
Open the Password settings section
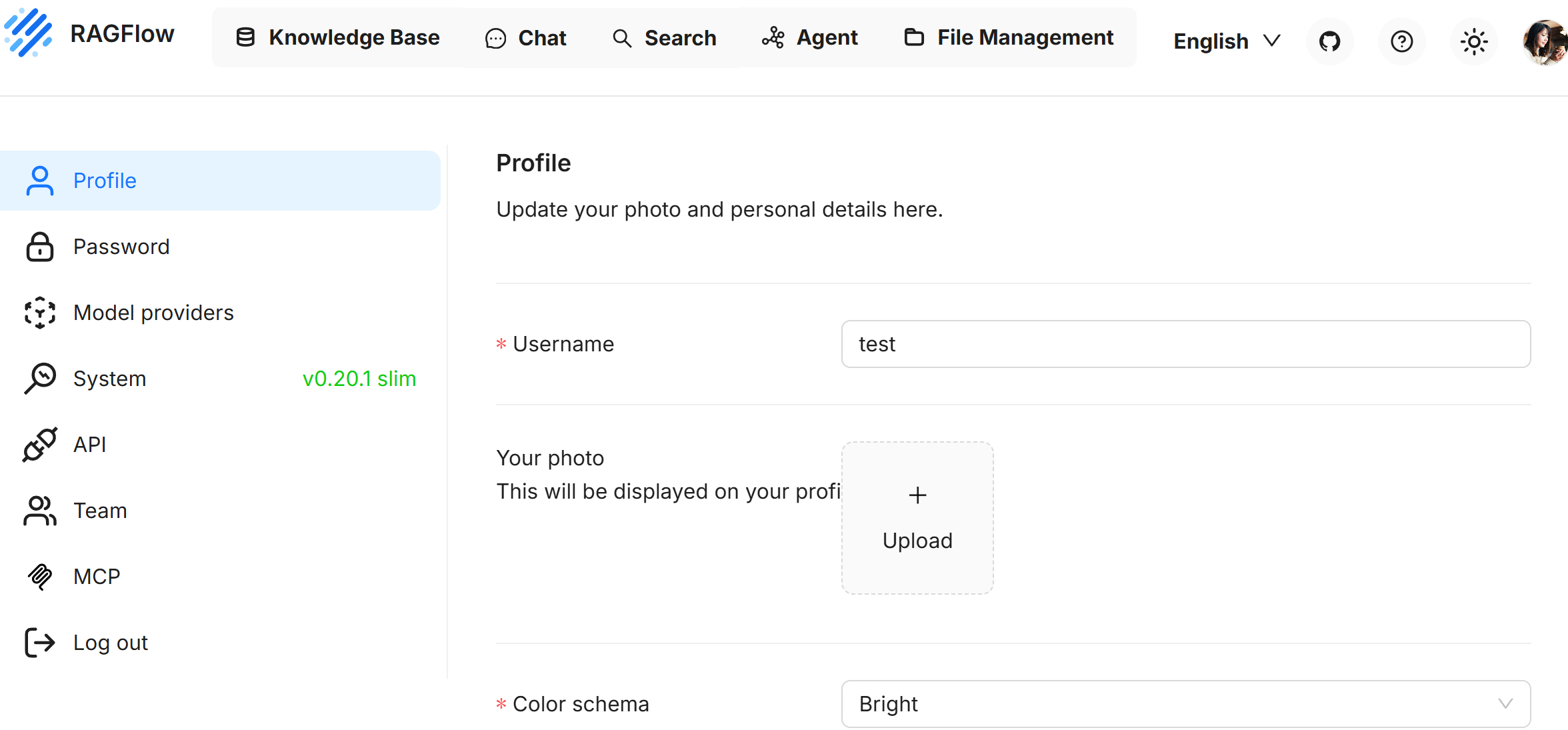[121, 247]
